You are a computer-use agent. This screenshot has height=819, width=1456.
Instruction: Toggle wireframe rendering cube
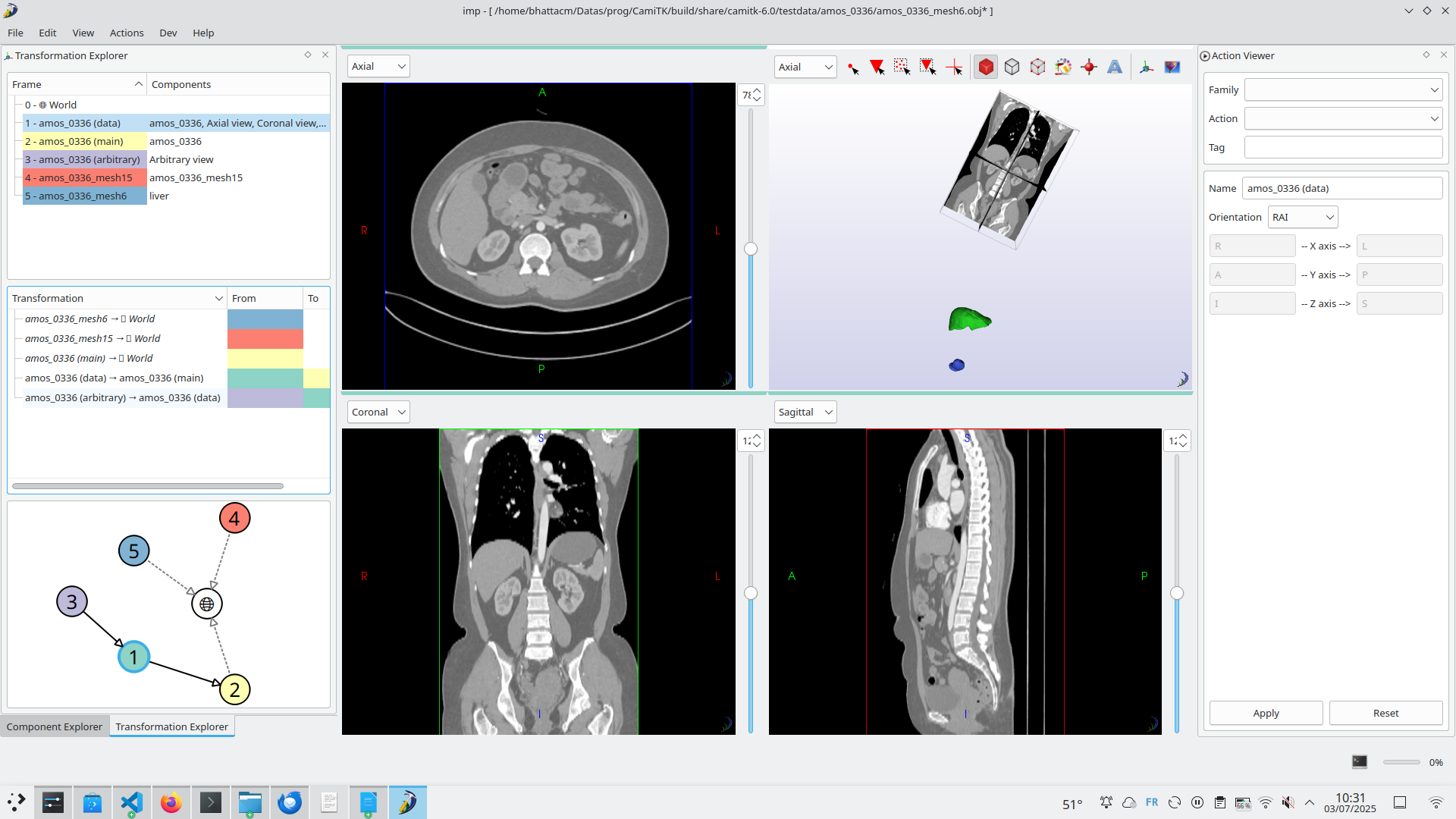click(x=1012, y=67)
